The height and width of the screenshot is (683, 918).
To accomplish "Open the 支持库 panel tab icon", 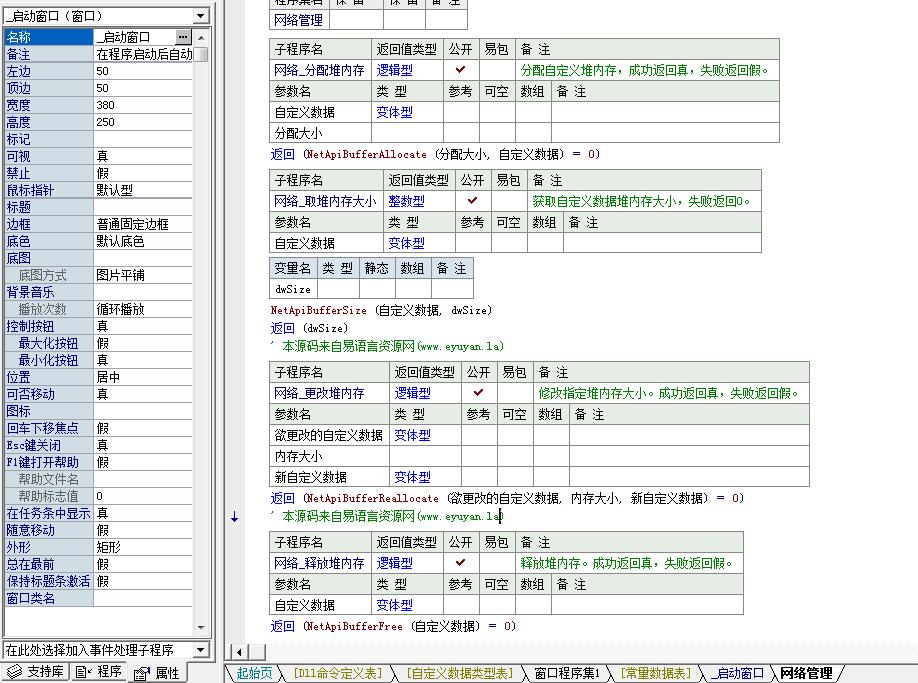I will [x=15, y=672].
